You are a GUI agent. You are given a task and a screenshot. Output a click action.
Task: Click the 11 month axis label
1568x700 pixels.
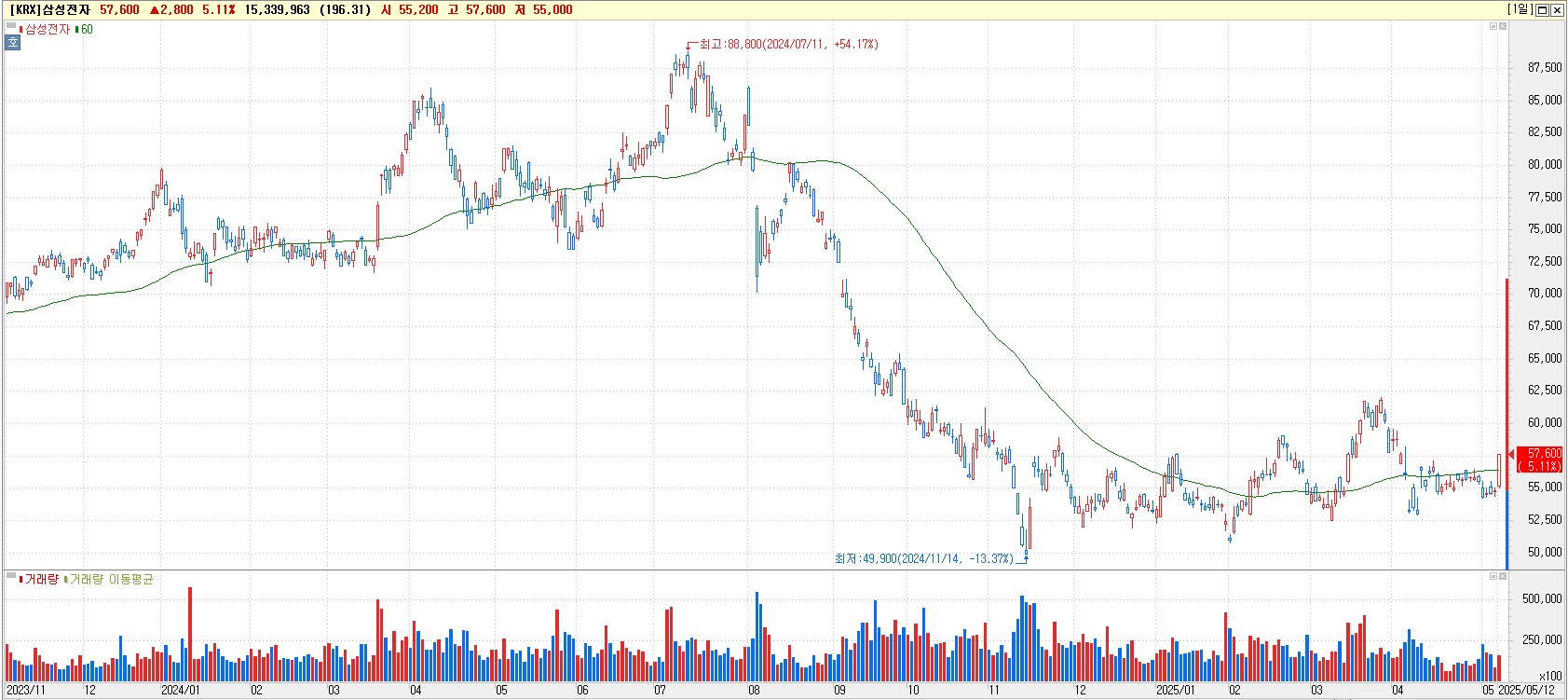point(994,691)
